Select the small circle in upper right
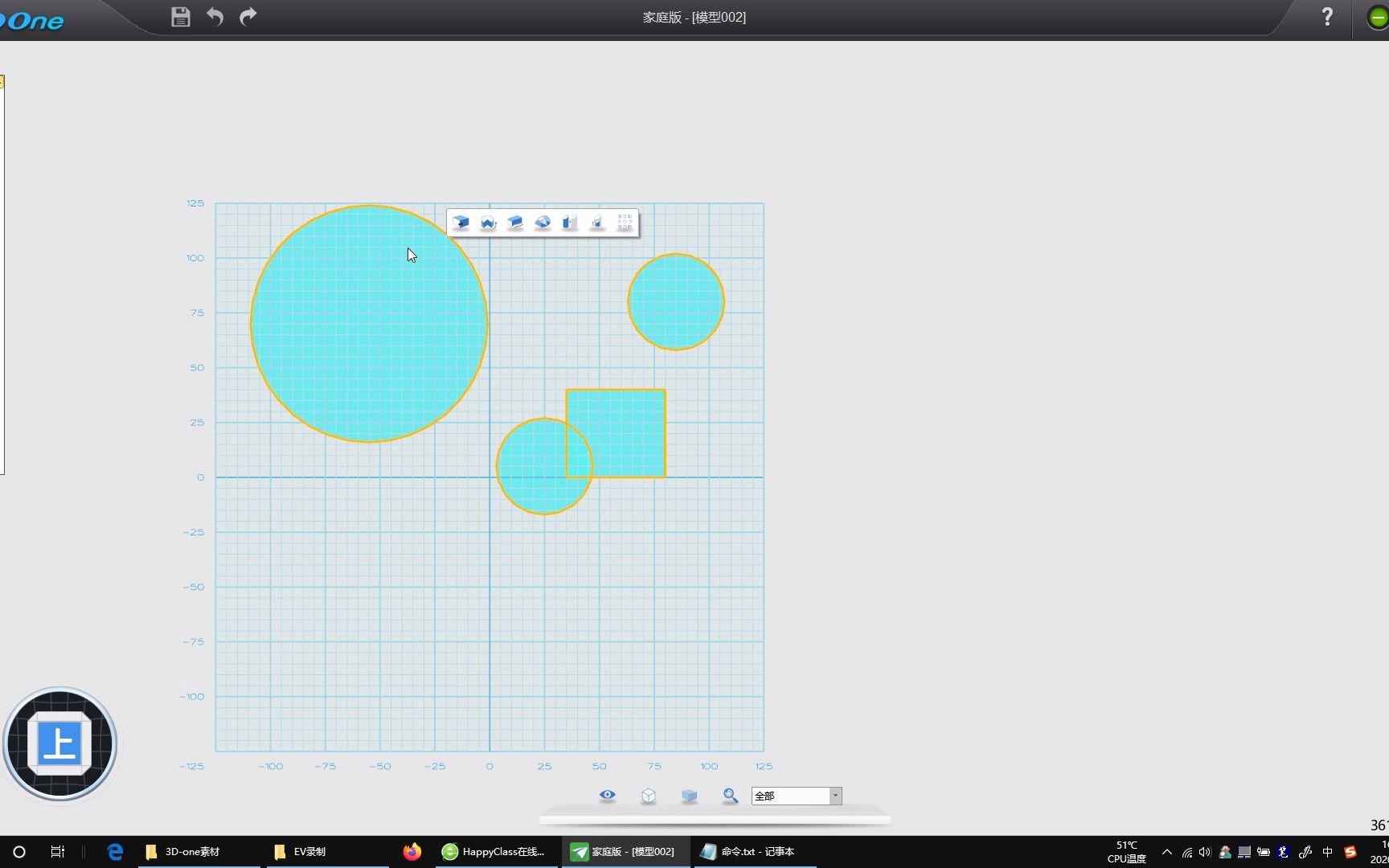The image size is (1389, 868). pos(676,302)
